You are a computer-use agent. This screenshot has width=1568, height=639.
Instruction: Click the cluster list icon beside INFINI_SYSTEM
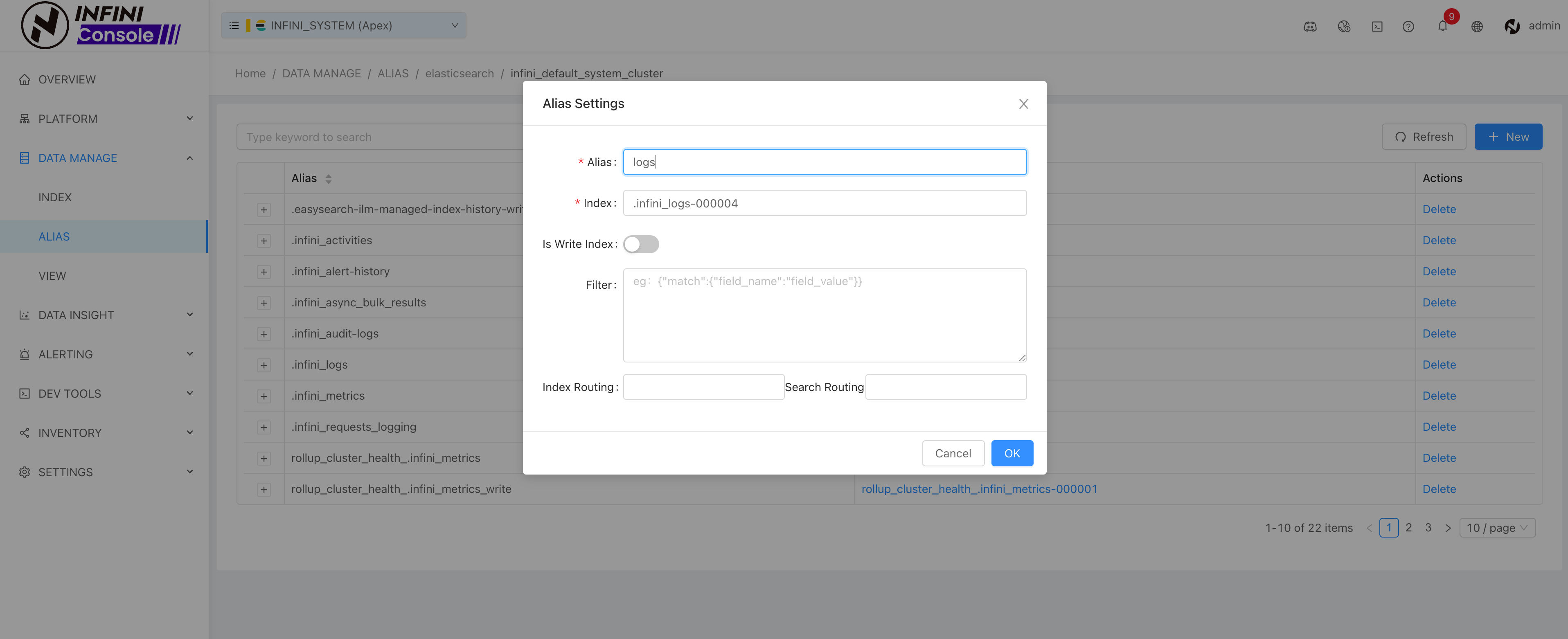coord(234,25)
